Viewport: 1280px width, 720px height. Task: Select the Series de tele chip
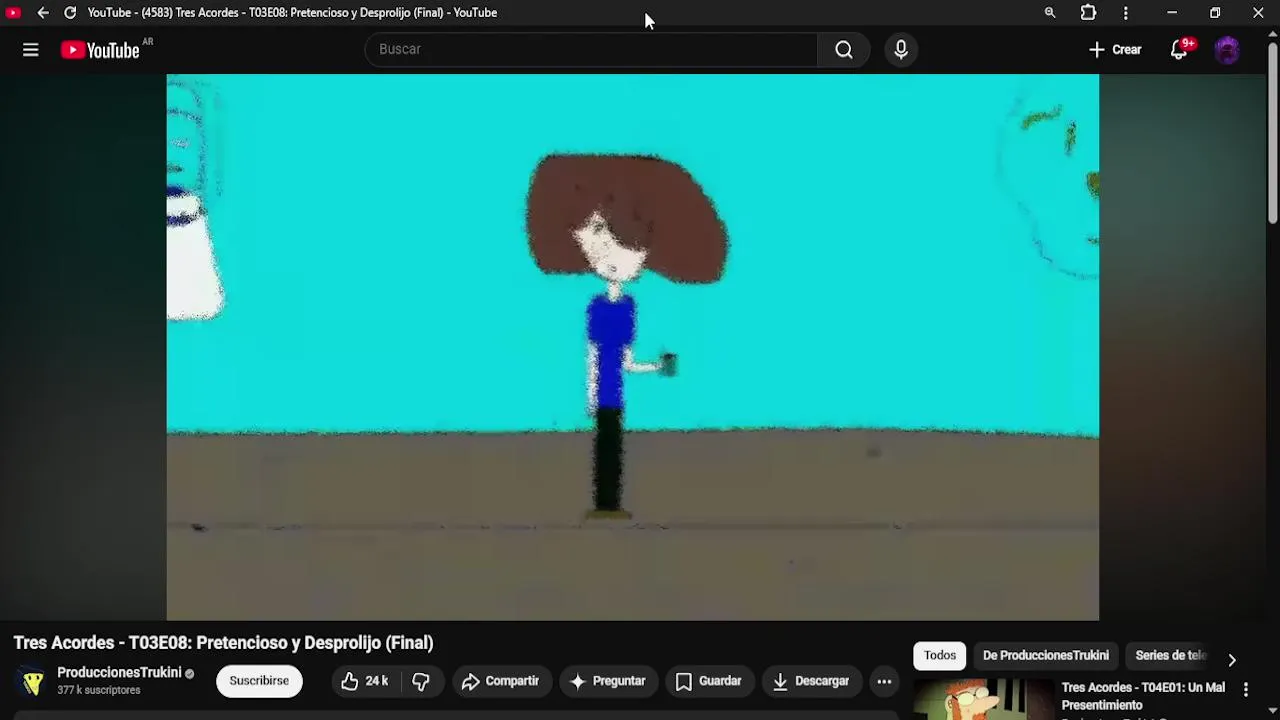pyautogui.click(x=1170, y=655)
